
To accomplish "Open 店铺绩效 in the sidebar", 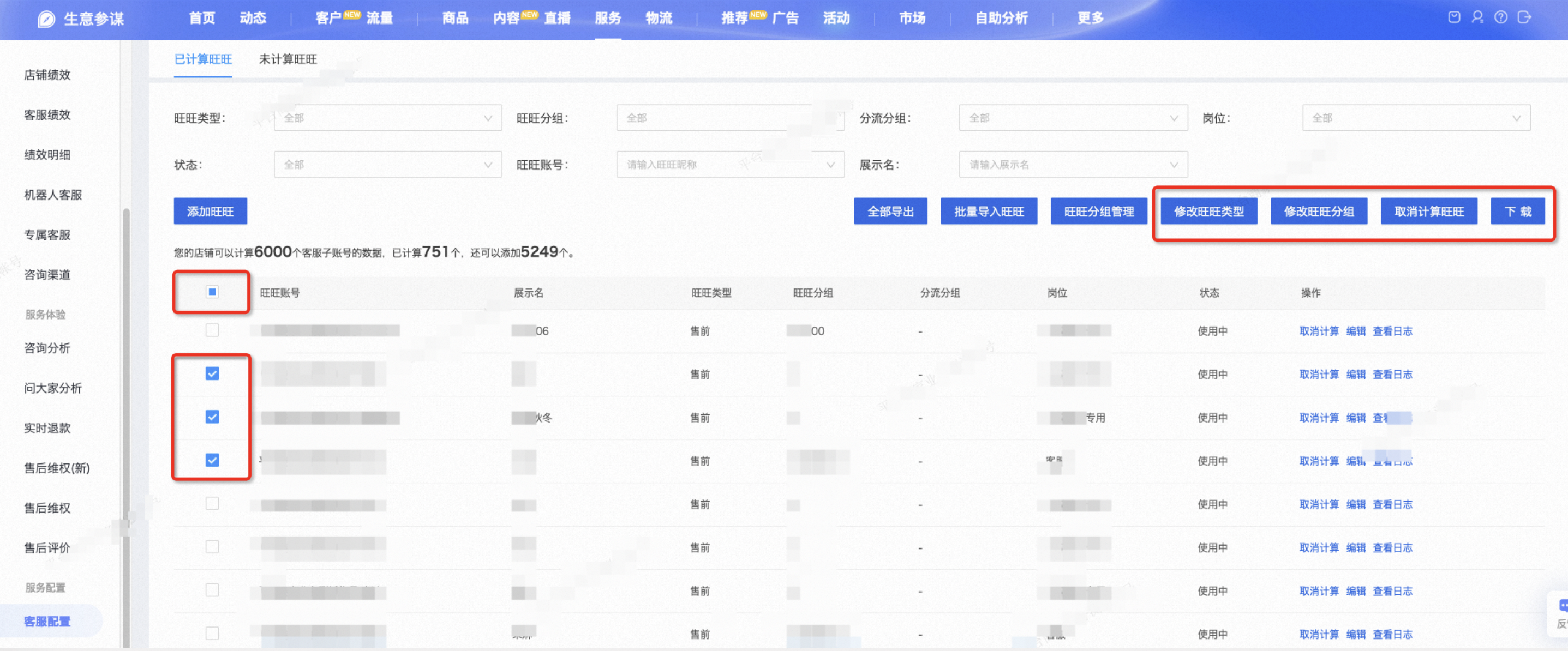I will [47, 75].
